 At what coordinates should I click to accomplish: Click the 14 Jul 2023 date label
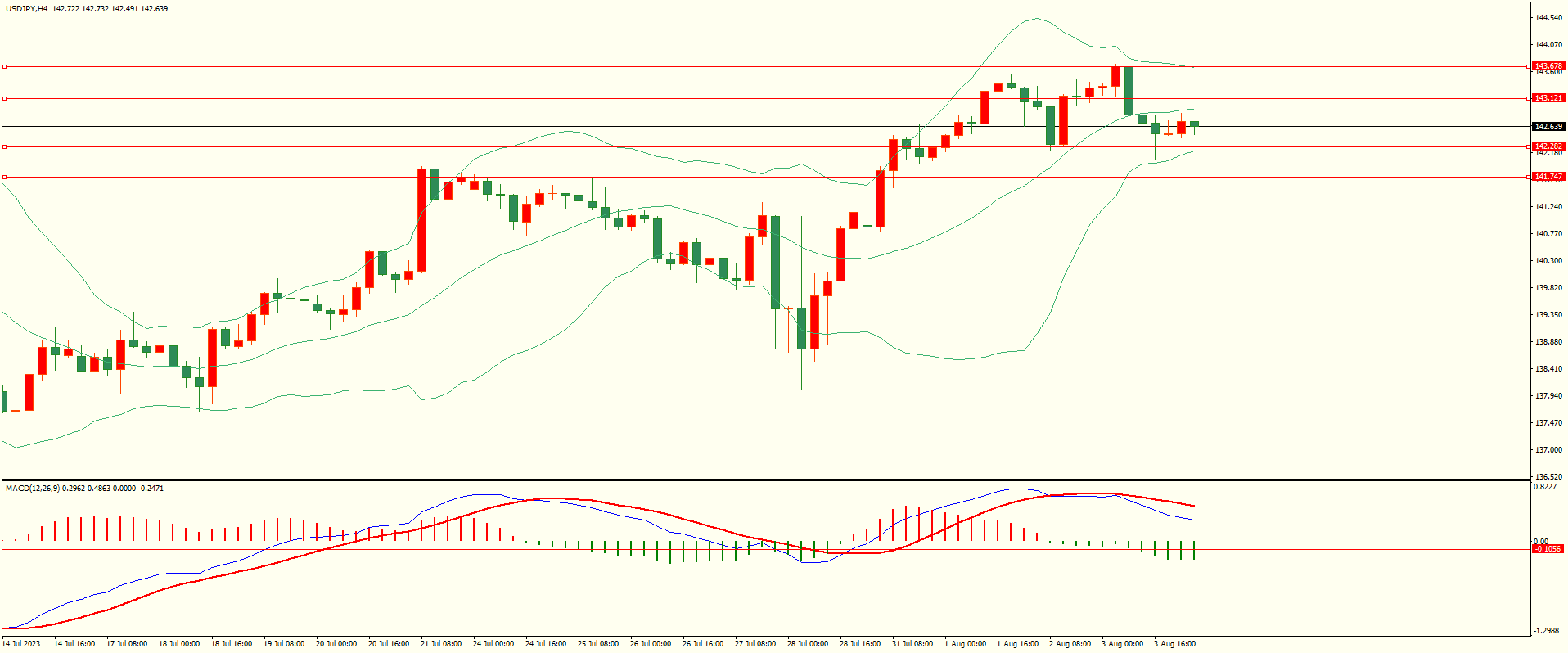[20, 644]
